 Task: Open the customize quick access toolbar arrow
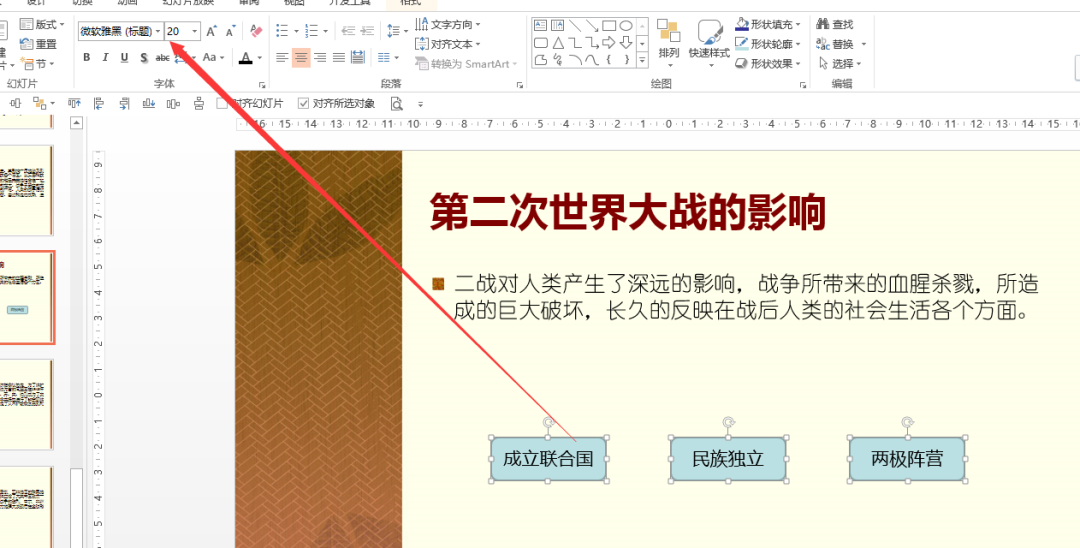click(420, 105)
